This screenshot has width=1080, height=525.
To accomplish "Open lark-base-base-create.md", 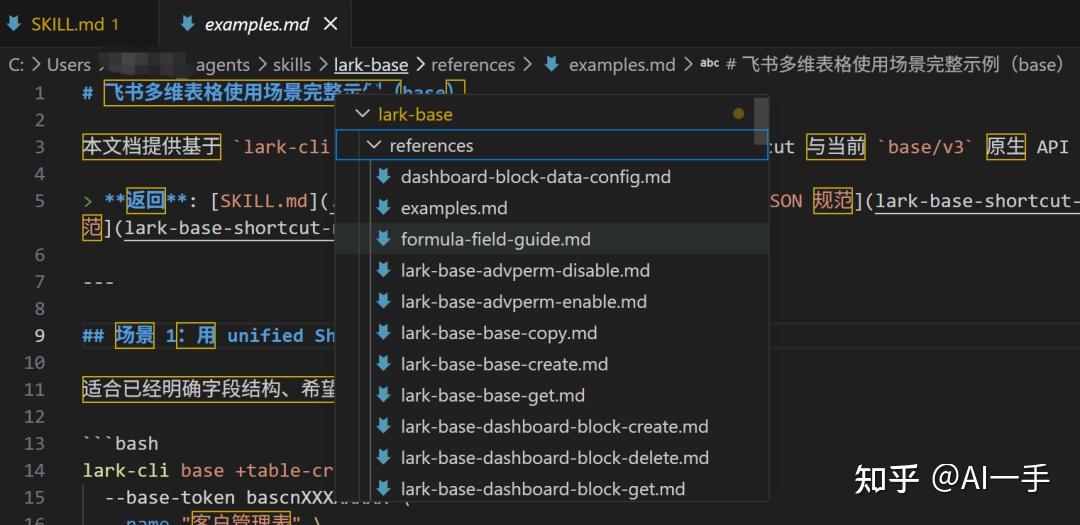I will 505,364.
